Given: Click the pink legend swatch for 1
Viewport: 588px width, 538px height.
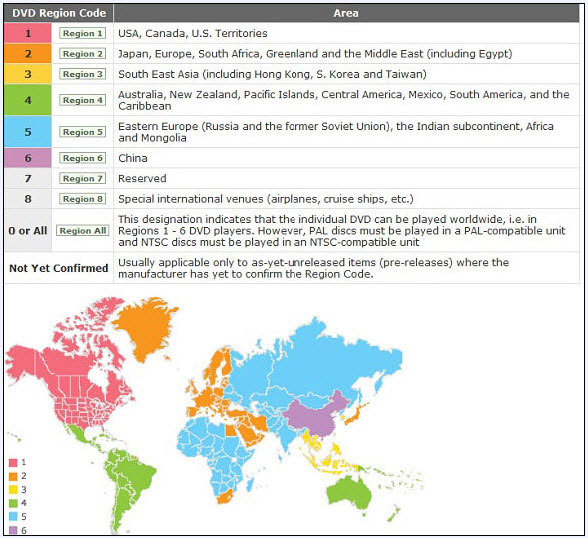Looking at the screenshot, I should (x=13, y=463).
